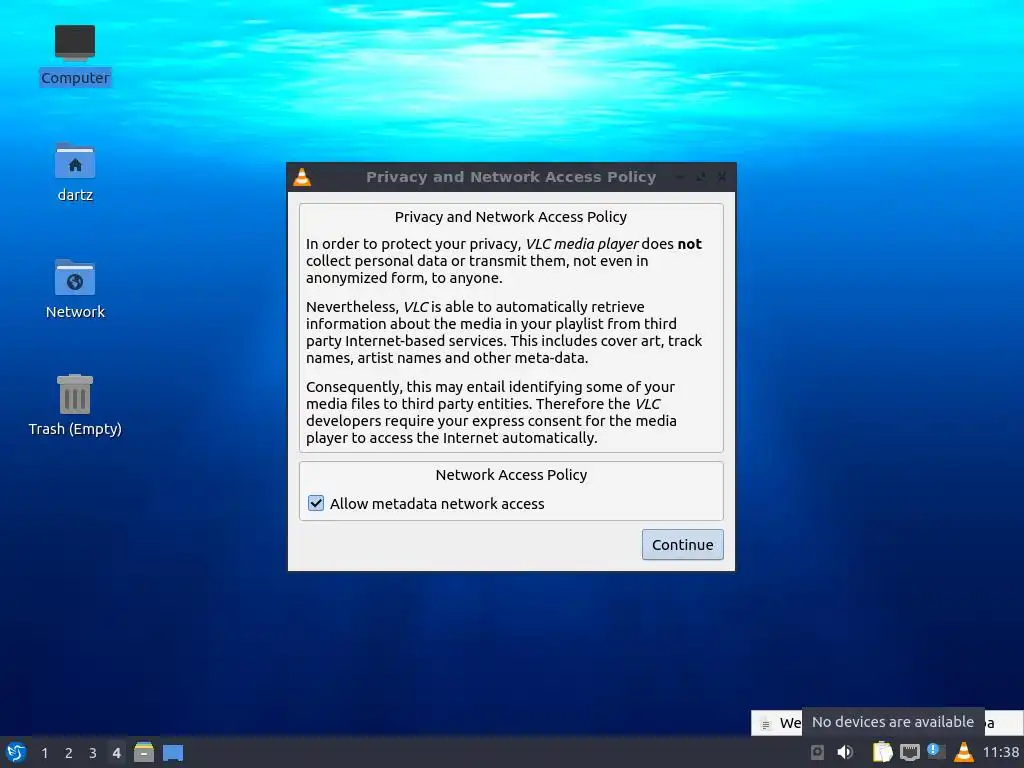The image size is (1024, 768).
Task: Open removable devices tray icon
Action: coord(817,752)
